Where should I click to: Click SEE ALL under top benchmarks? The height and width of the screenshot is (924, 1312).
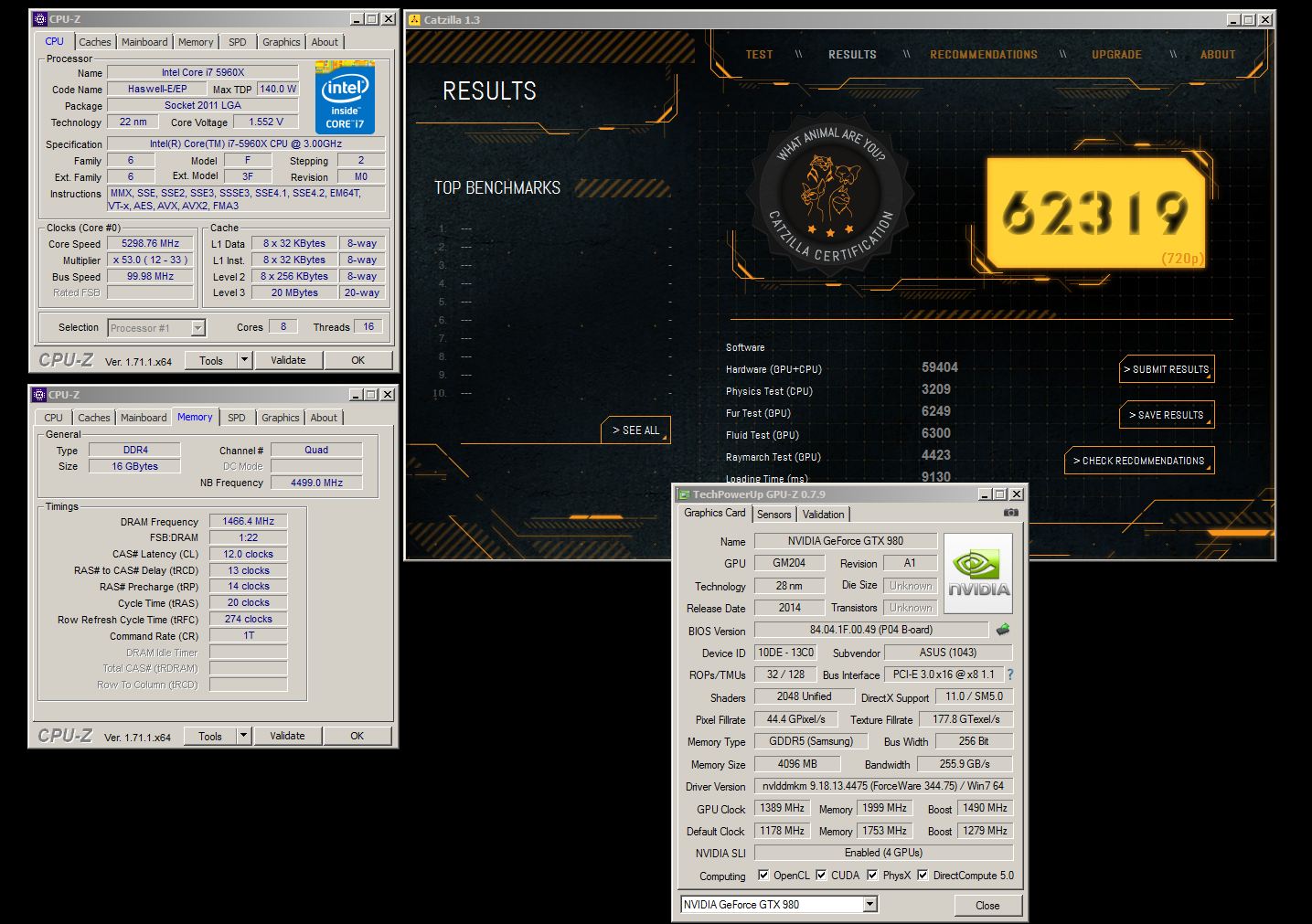(x=636, y=430)
